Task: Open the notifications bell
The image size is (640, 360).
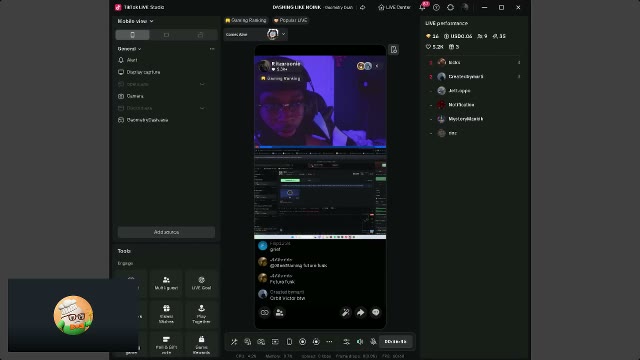Action: coord(422,7)
